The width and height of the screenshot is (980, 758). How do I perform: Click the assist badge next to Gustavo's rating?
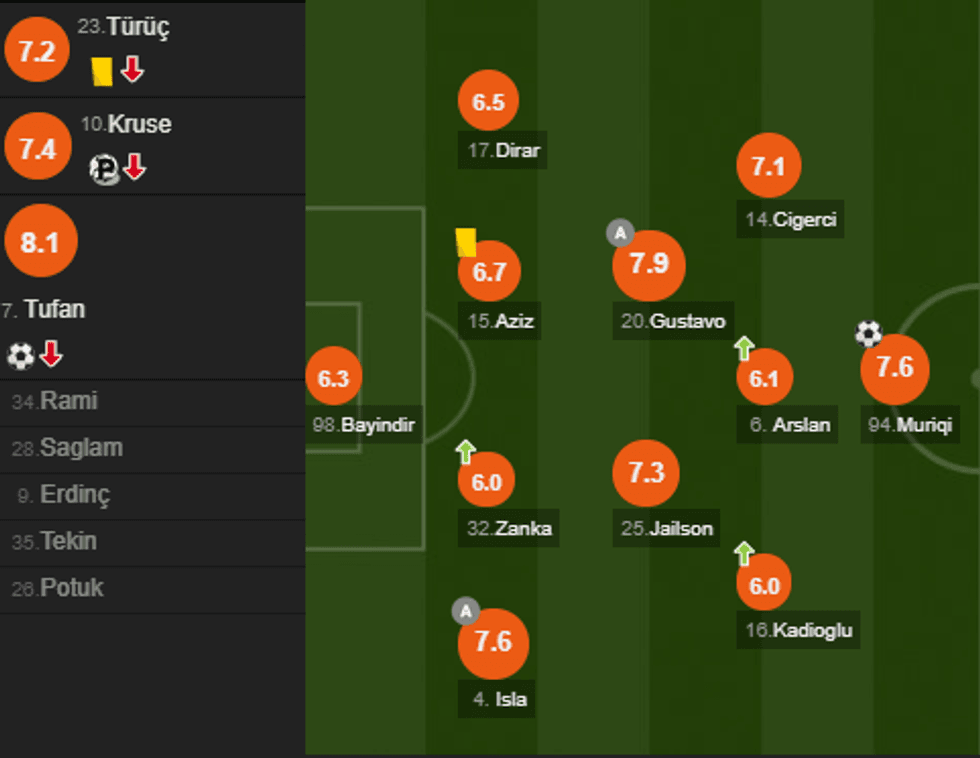click(x=620, y=234)
